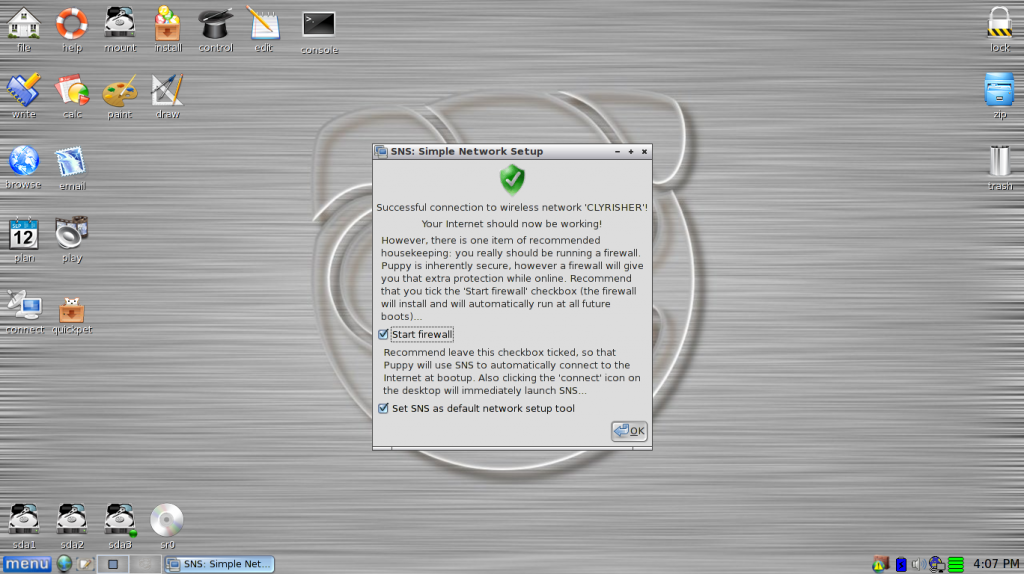Open the calc spreadsheet icon
This screenshot has height=574, width=1024.
(72, 90)
